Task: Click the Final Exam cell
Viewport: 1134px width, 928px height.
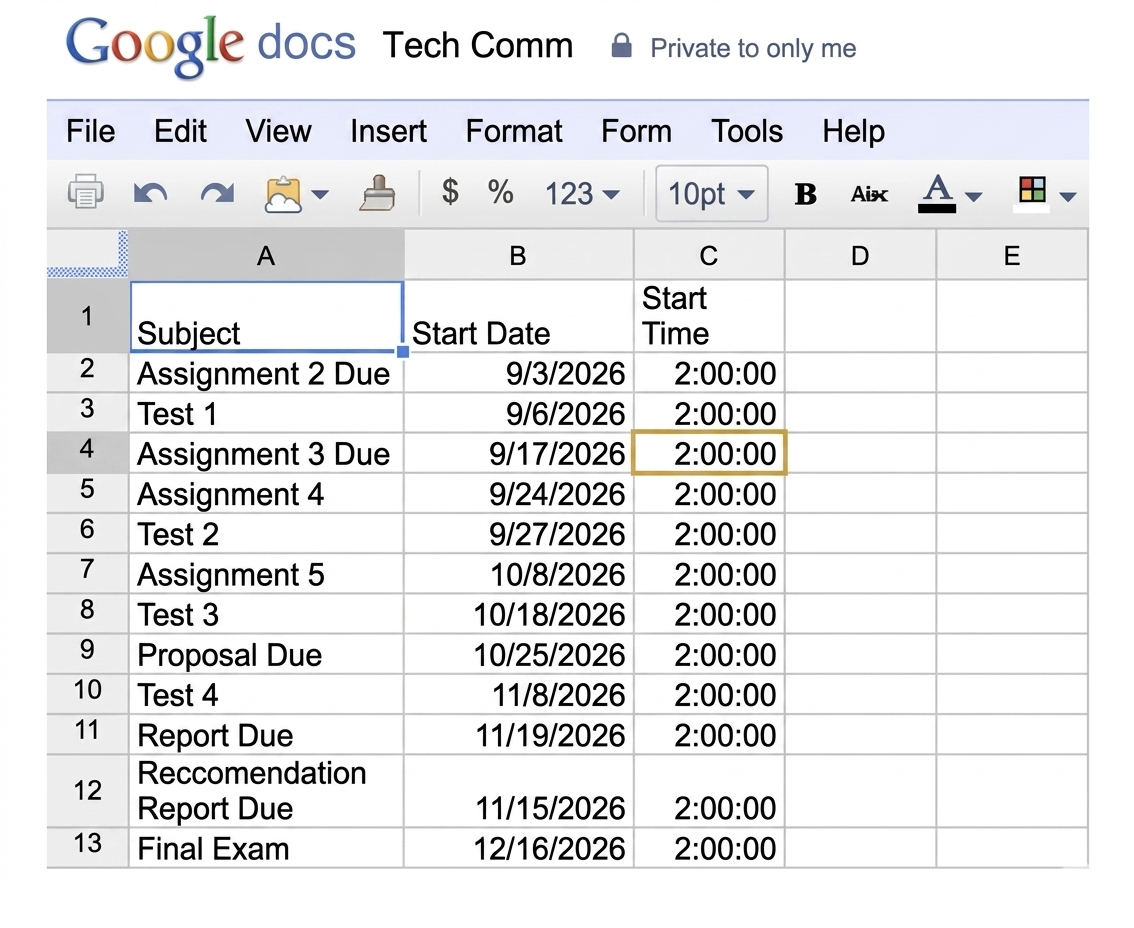Action: click(x=266, y=848)
